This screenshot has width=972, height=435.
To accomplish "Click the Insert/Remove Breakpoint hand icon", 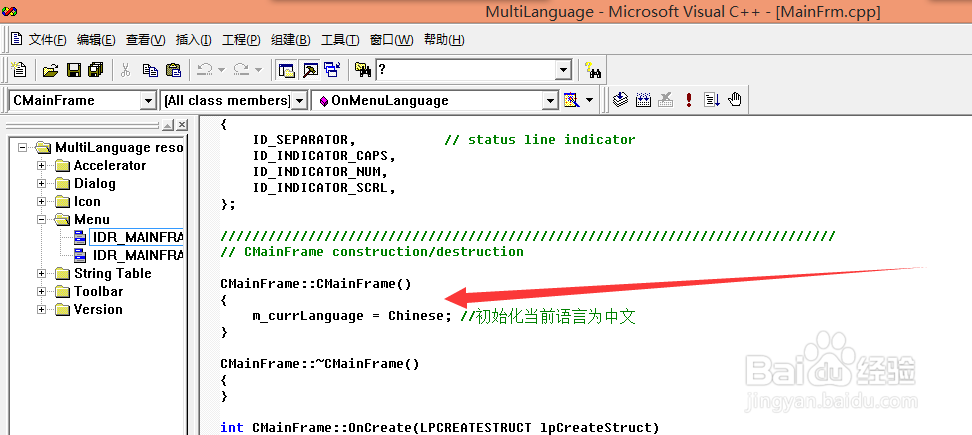I will (735, 100).
